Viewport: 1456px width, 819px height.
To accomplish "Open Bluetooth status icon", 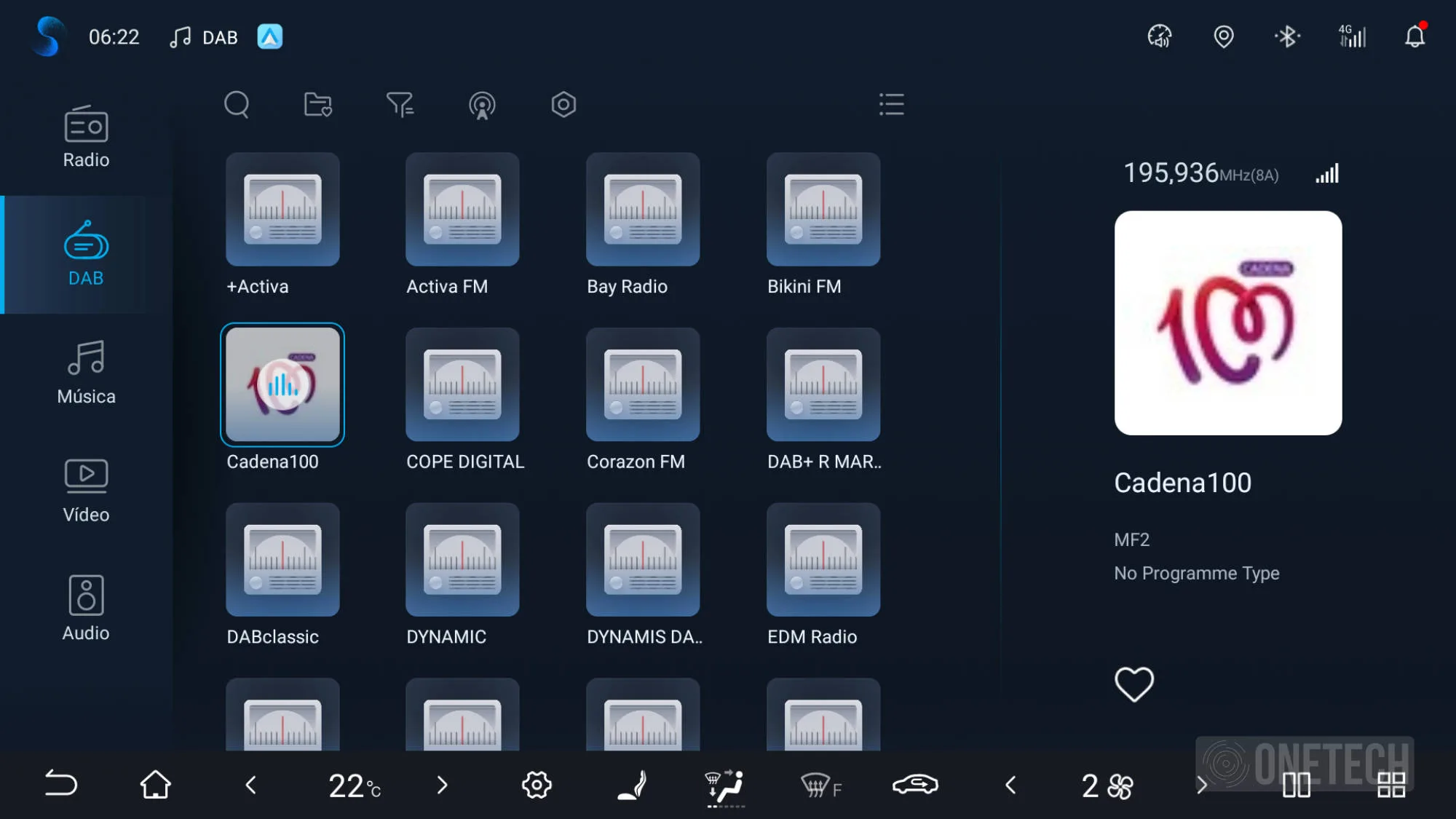I will pos(1287,36).
